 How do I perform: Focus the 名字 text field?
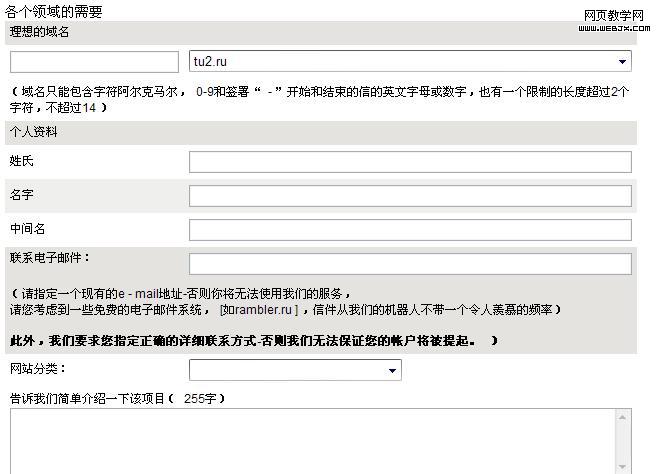click(x=410, y=196)
